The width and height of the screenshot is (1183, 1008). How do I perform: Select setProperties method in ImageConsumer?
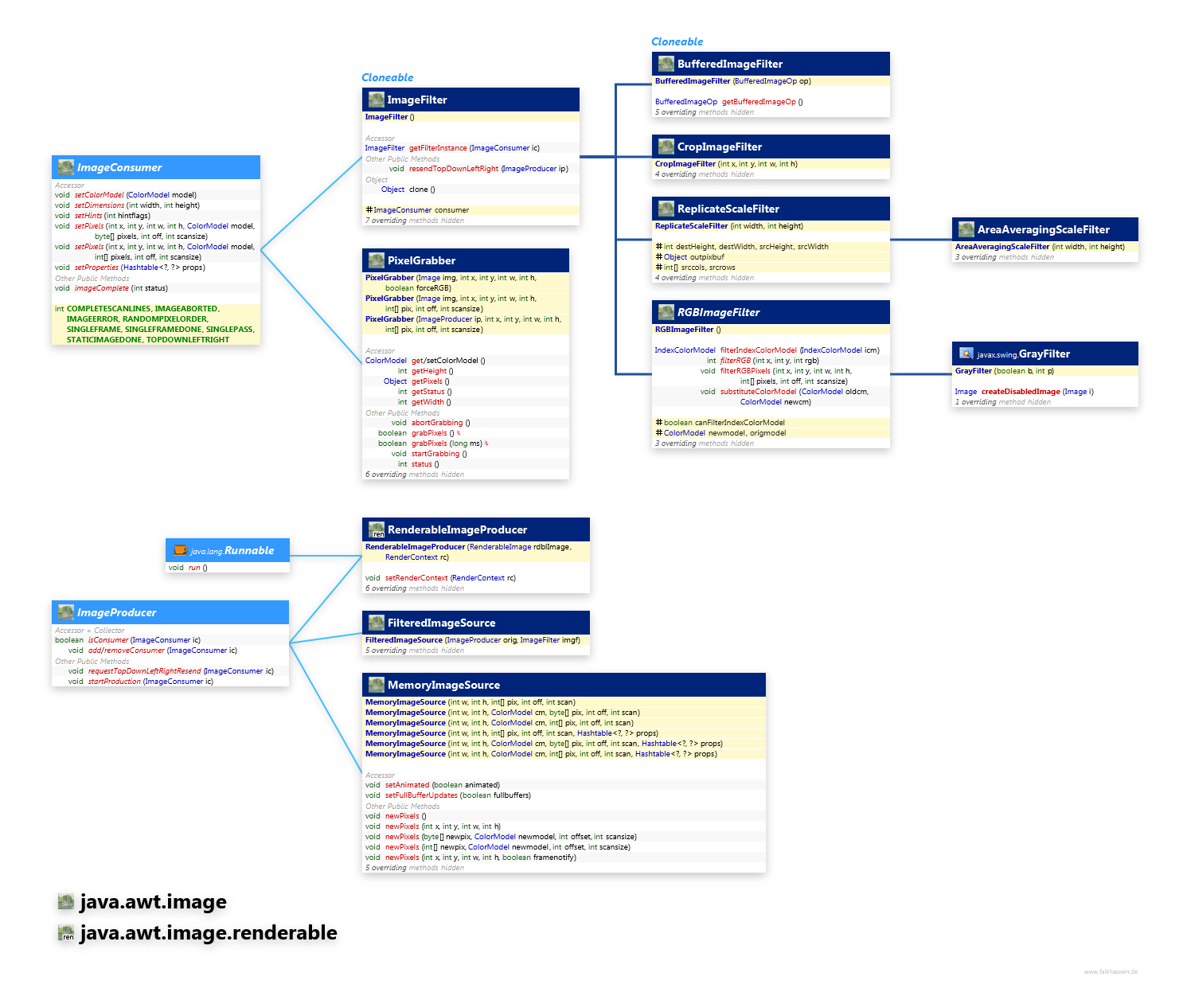(96, 267)
